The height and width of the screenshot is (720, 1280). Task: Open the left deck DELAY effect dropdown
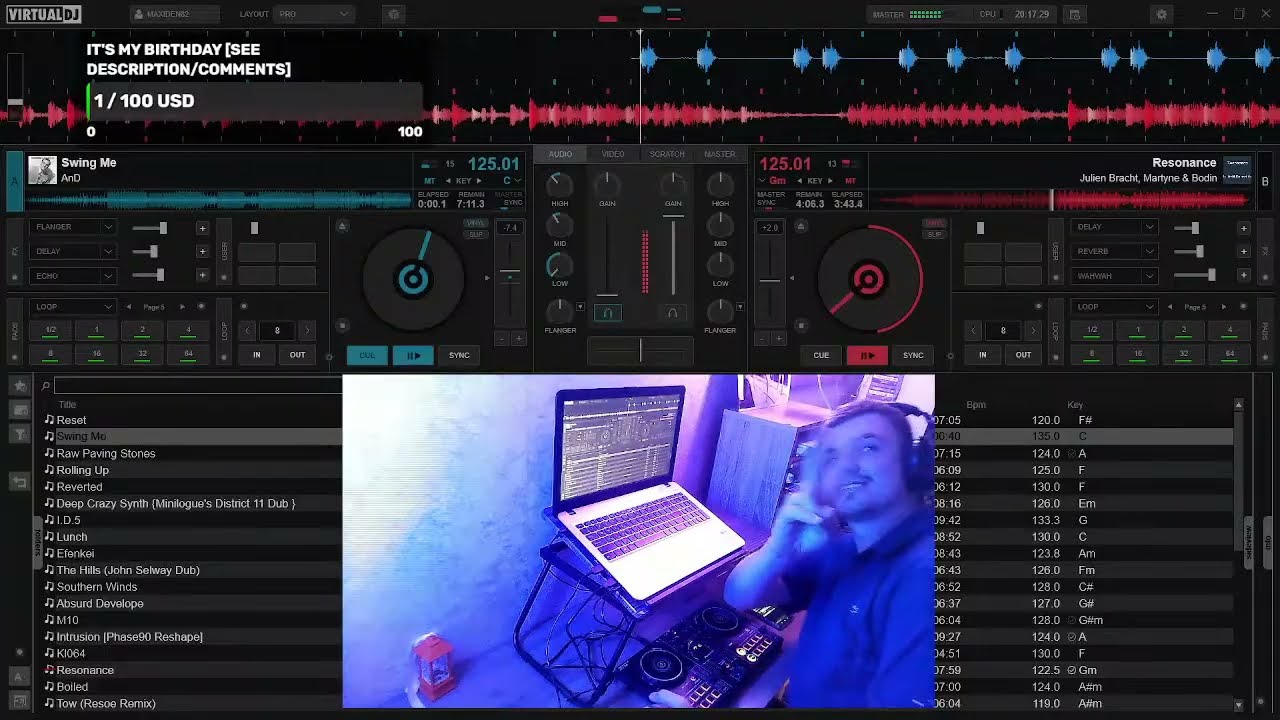(x=73, y=251)
